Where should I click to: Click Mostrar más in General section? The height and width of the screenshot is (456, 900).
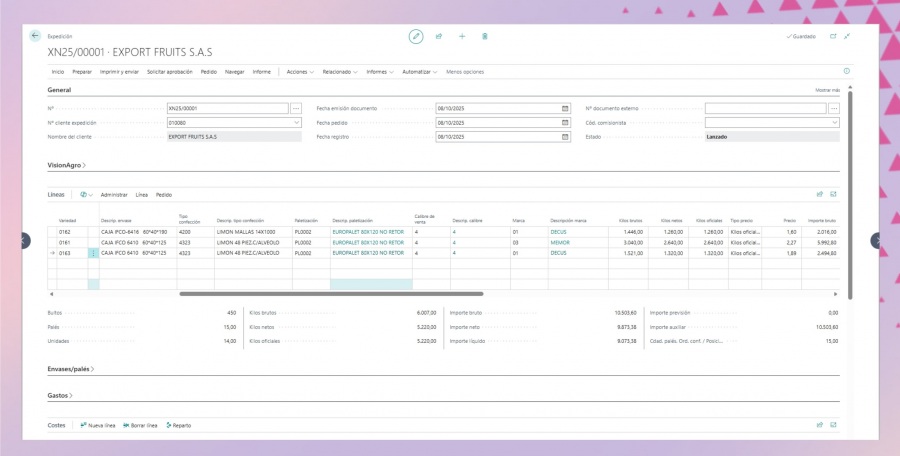827,90
